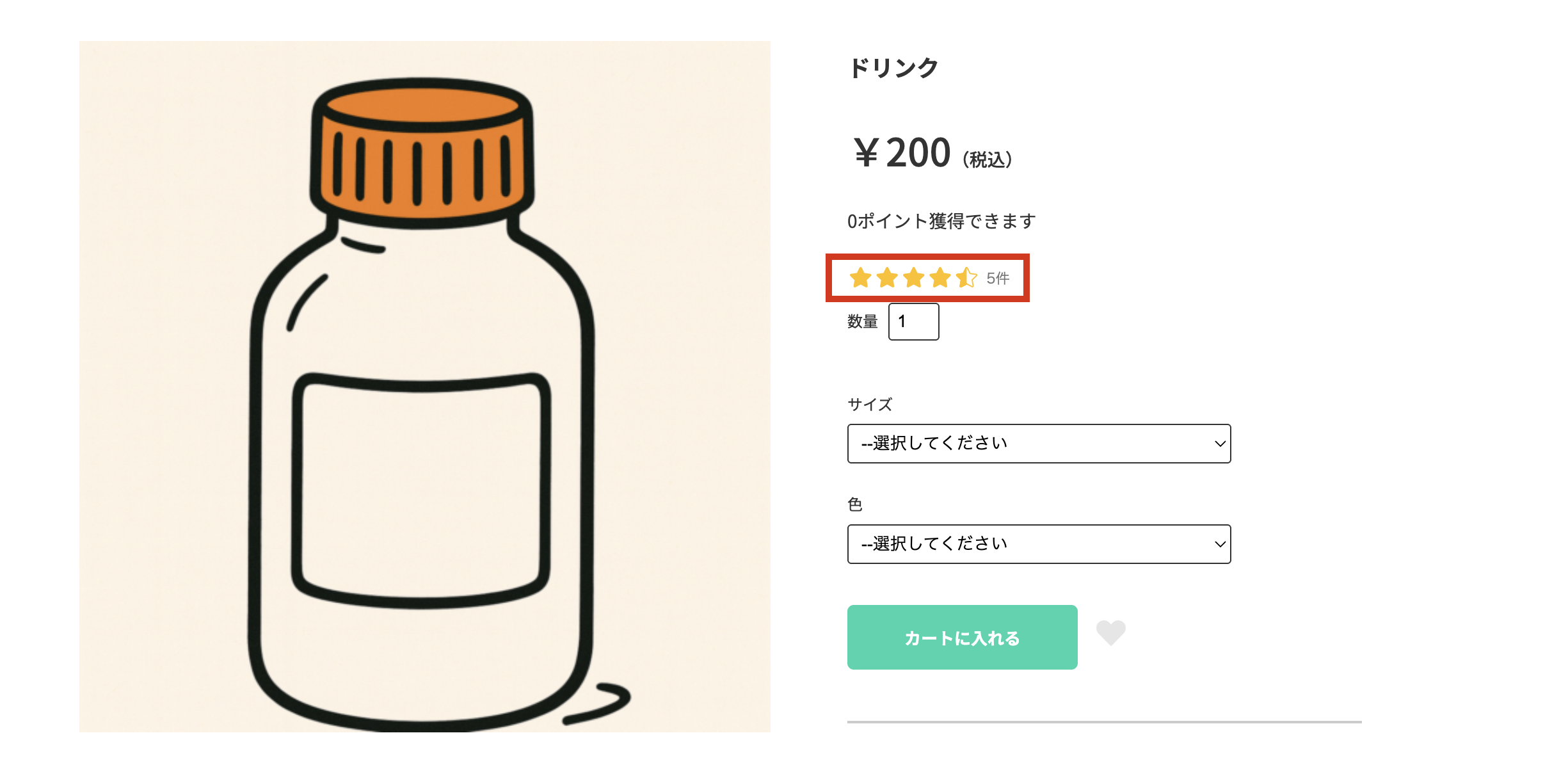The width and height of the screenshot is (1568, 765).
Task: Focus the 数量 quantity input field
Action: click(x=913, y=321)
